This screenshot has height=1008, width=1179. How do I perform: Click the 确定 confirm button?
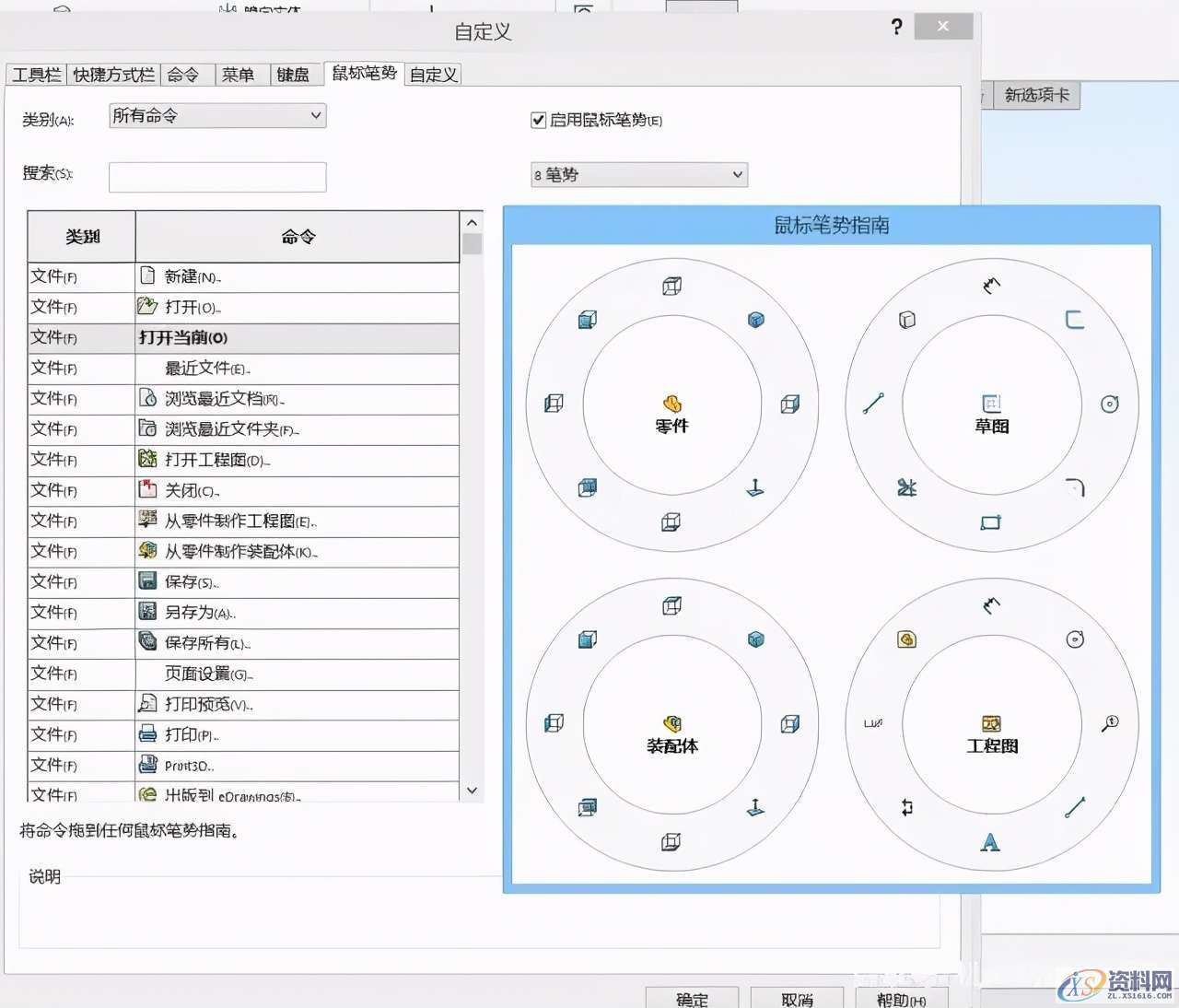(x=693, y=1000)
